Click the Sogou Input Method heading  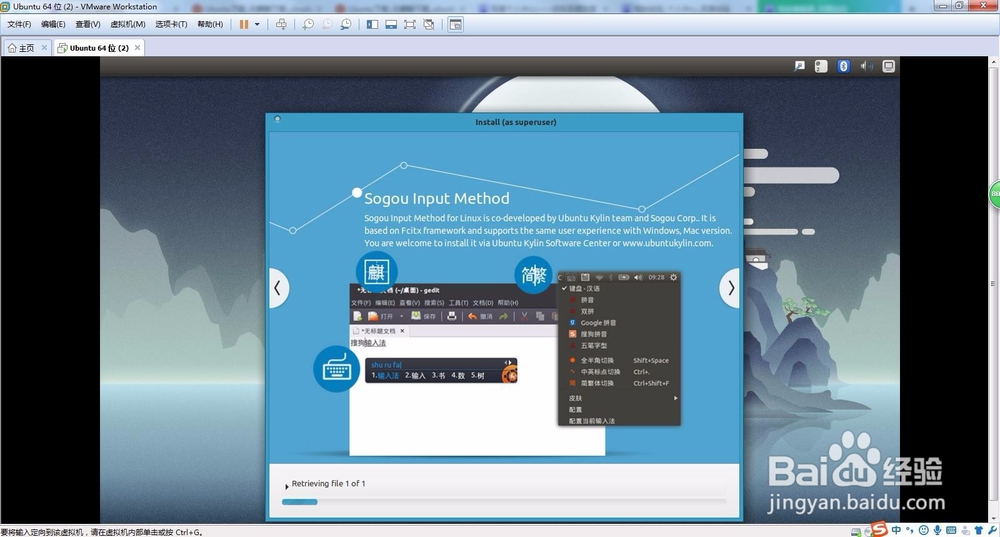click(x=437, y=198)
